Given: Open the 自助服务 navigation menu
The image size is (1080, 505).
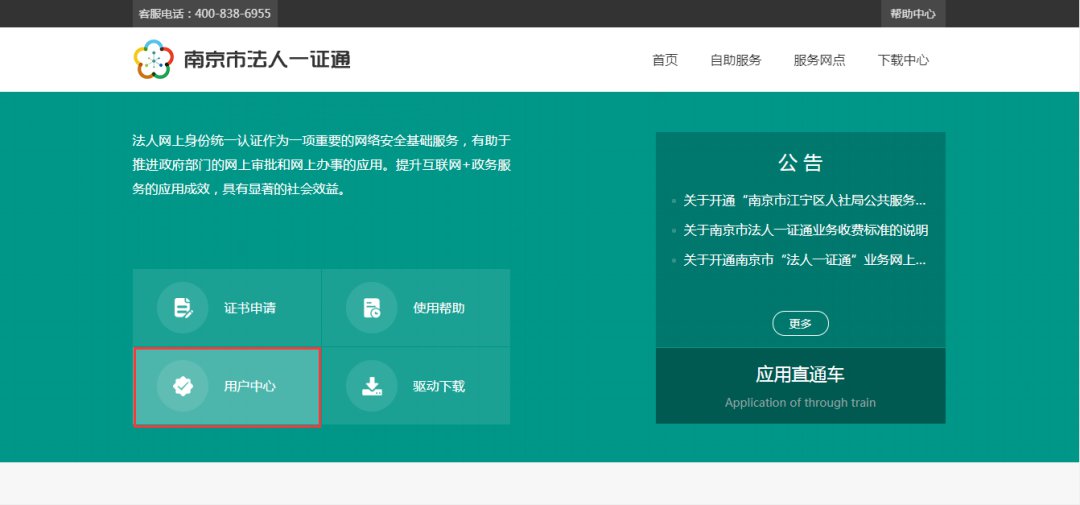Looking at the screenshot, I should 735,60.
